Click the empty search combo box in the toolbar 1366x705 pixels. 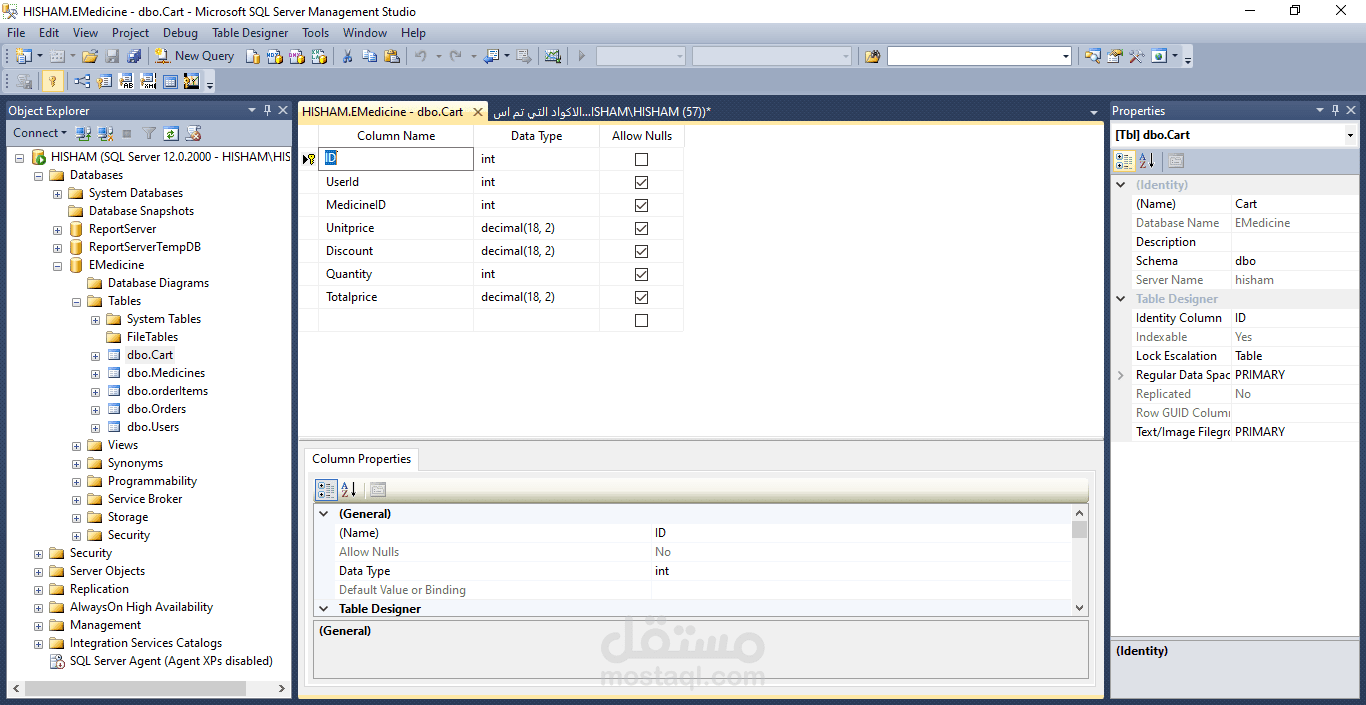[979, 56]
